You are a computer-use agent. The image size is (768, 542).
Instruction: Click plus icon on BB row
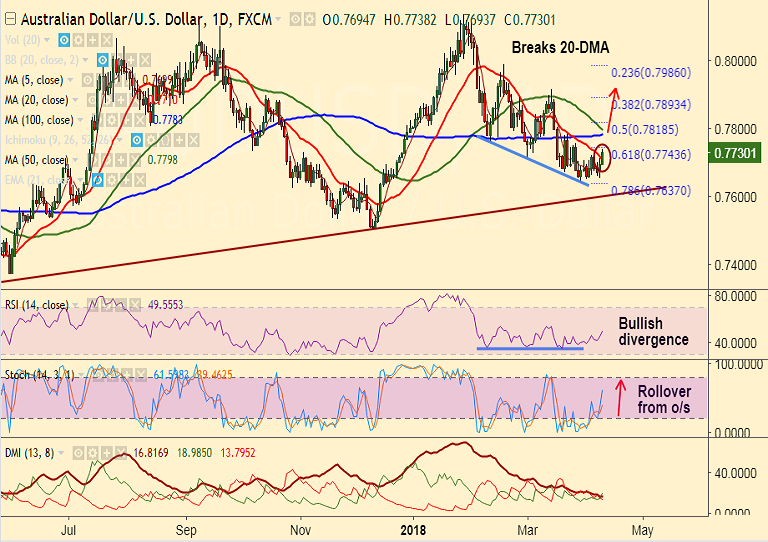(x=131, y=60)
